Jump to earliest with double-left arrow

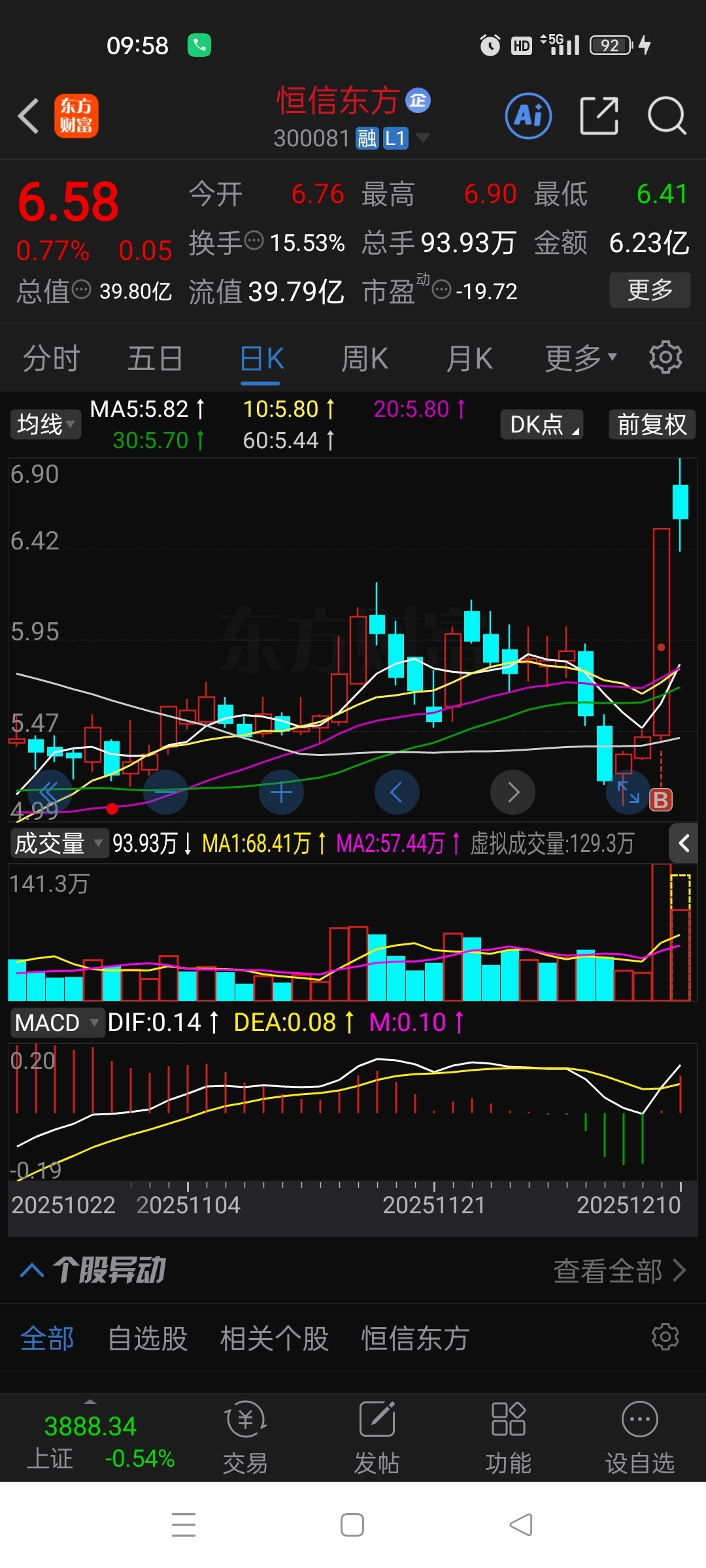click(49, 792)
